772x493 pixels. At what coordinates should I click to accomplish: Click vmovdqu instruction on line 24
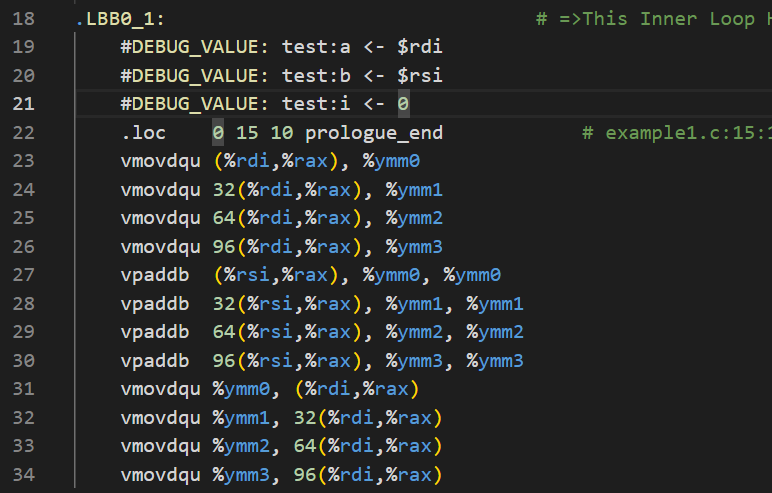click(161, 190)
